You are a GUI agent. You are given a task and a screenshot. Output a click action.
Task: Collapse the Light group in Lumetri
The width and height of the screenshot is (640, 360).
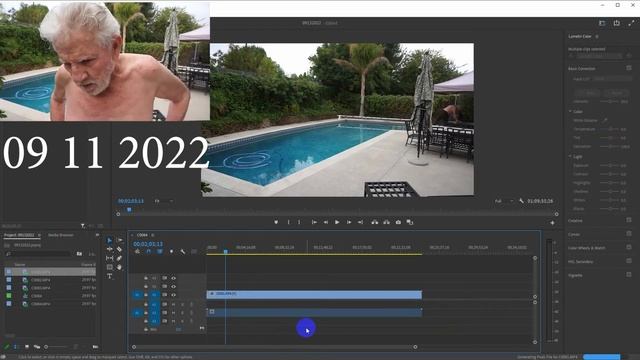click(570, 157)
